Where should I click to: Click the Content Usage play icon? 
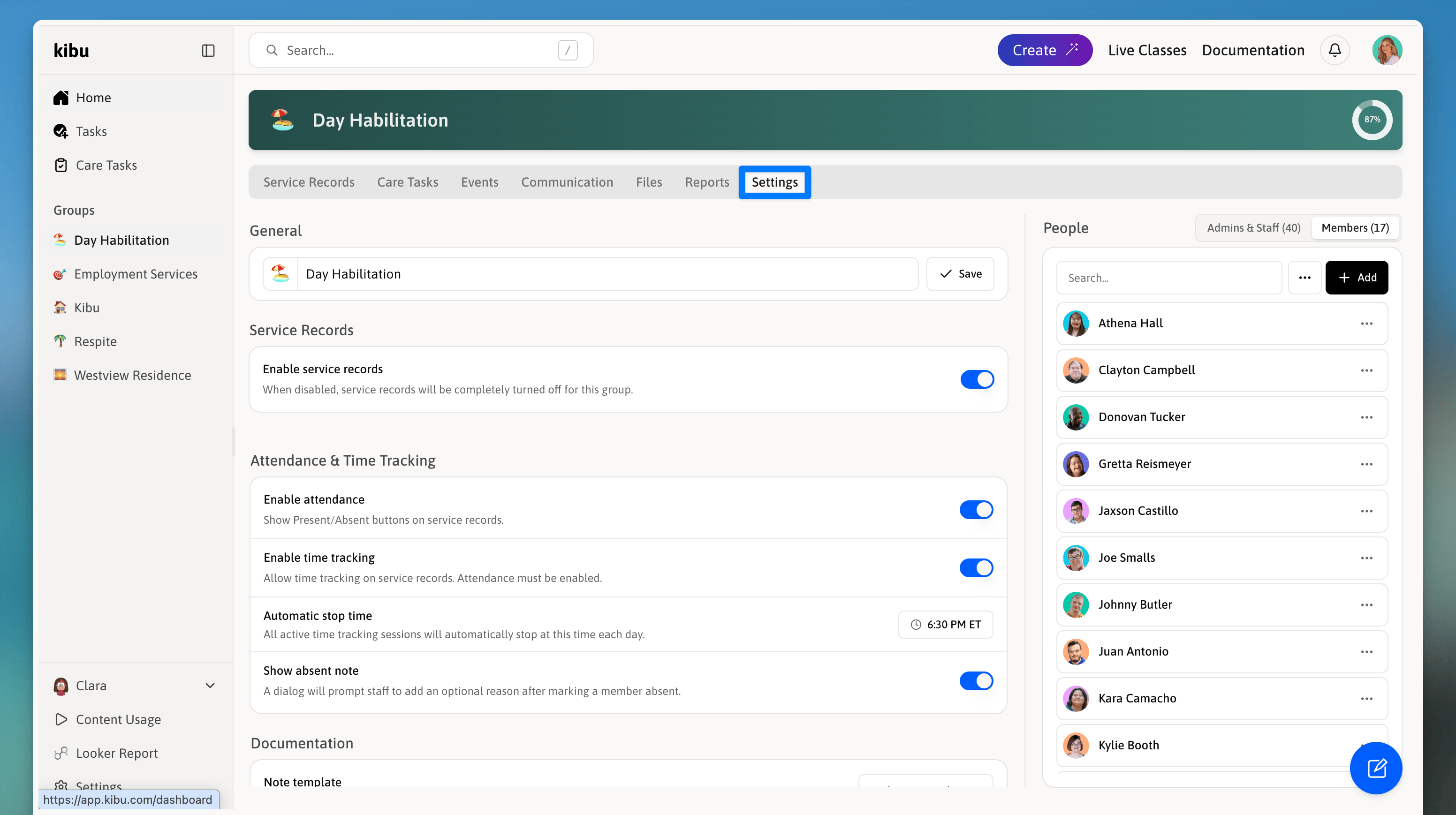[61, 719]
